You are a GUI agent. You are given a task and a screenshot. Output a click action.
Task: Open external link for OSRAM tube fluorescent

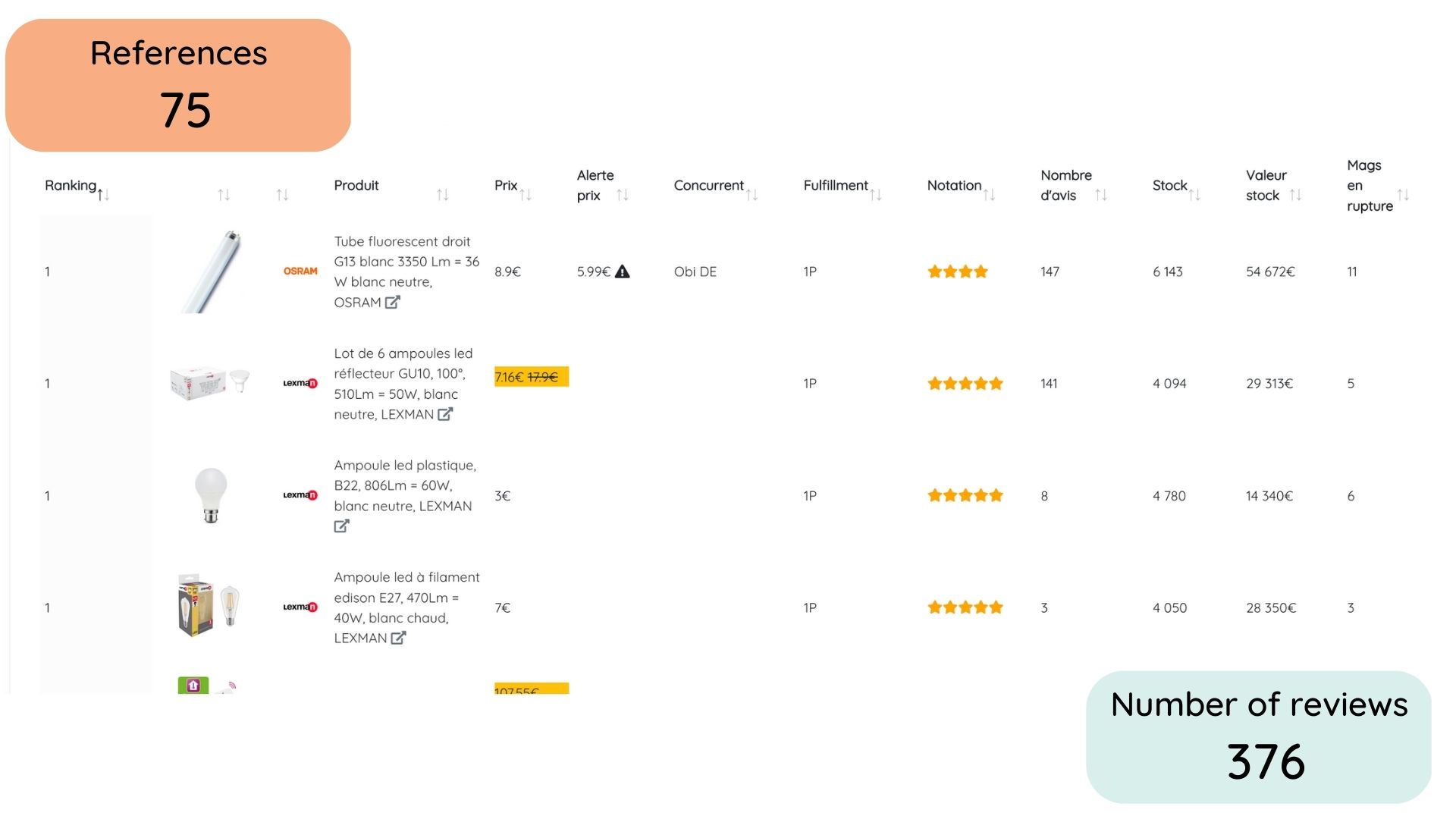(392, 302)
